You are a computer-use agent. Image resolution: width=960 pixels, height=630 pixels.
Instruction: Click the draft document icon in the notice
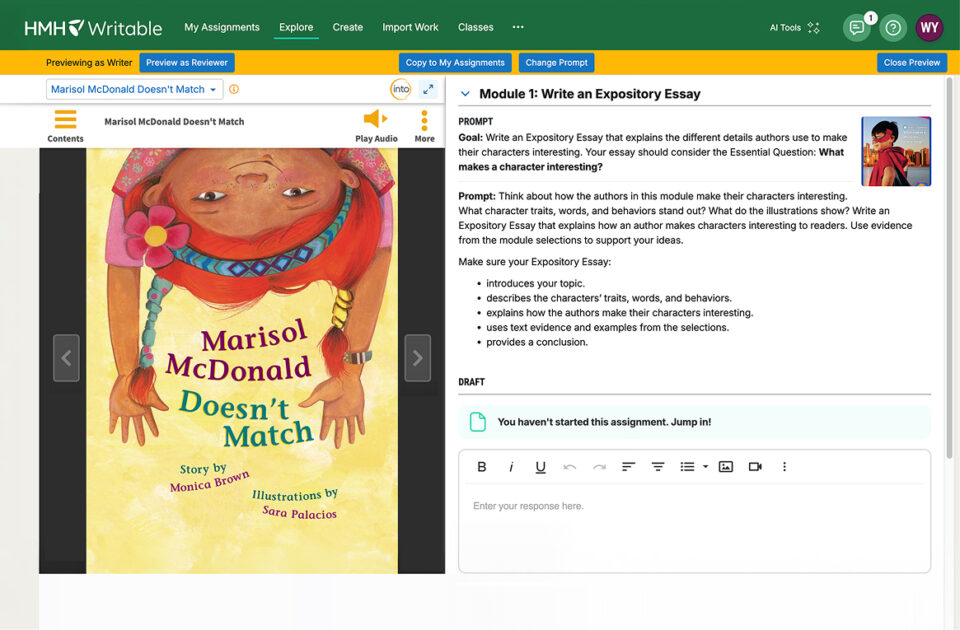478,422
